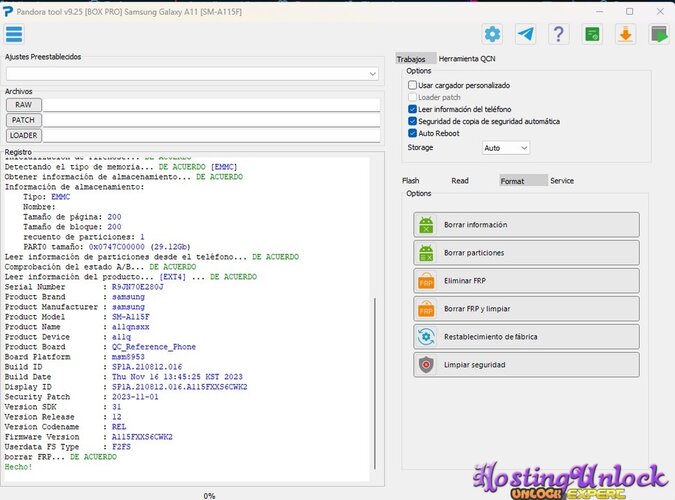
Task: Click the borrar FRP... DE ACUERDO line
Action: coord(60,457)
